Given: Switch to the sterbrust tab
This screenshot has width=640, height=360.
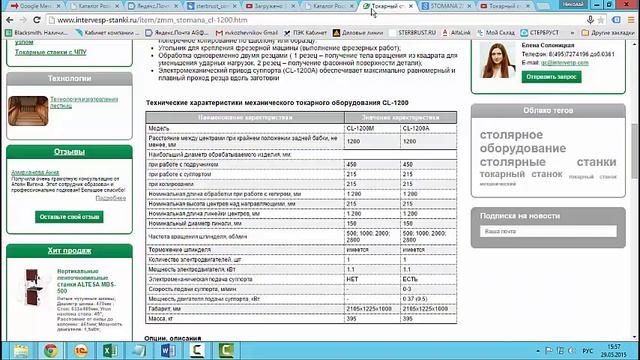Looking at the screenshot, I should point(212,6).
